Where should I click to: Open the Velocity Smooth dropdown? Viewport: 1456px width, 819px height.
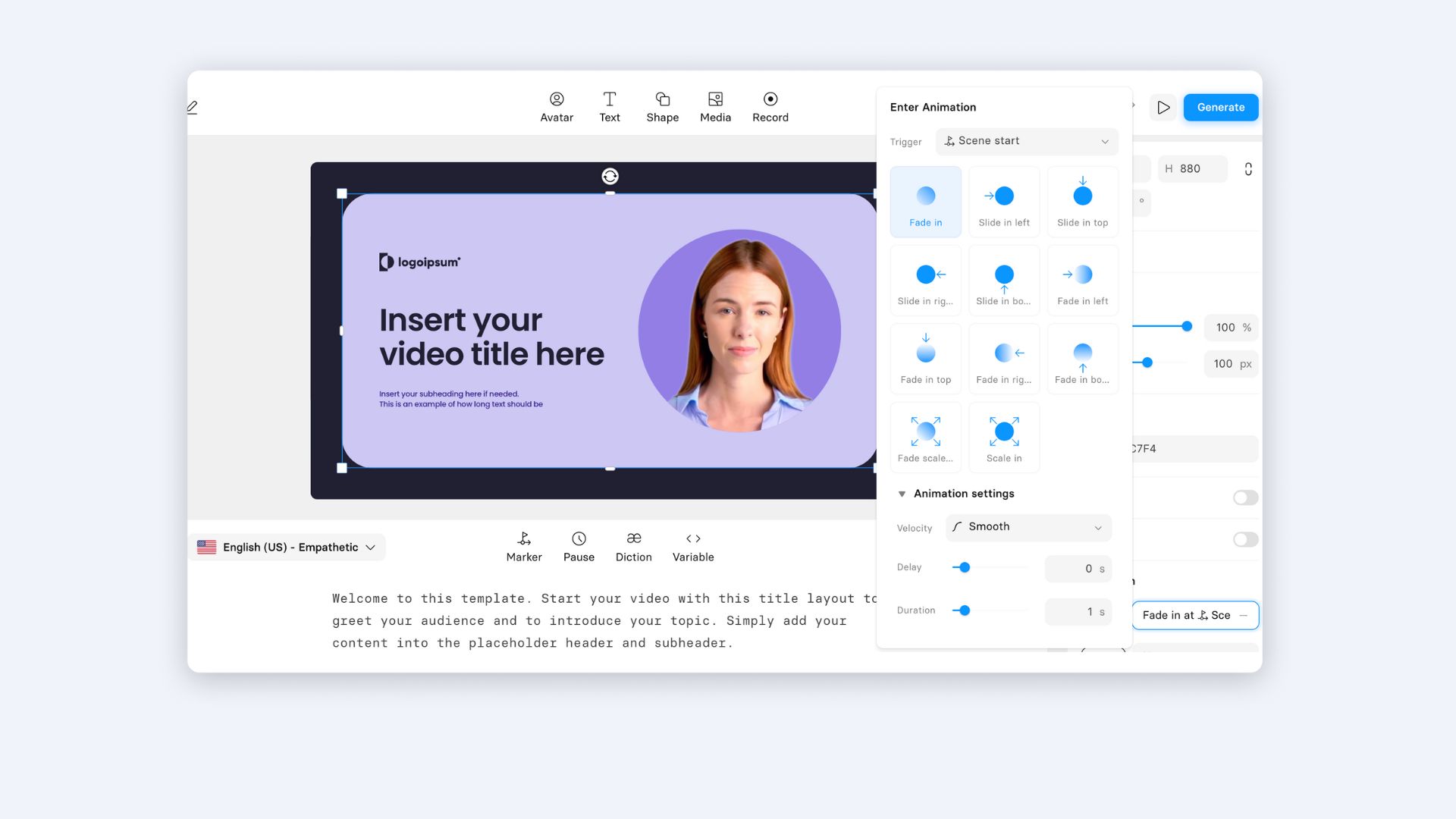[x=1028, y=527]
